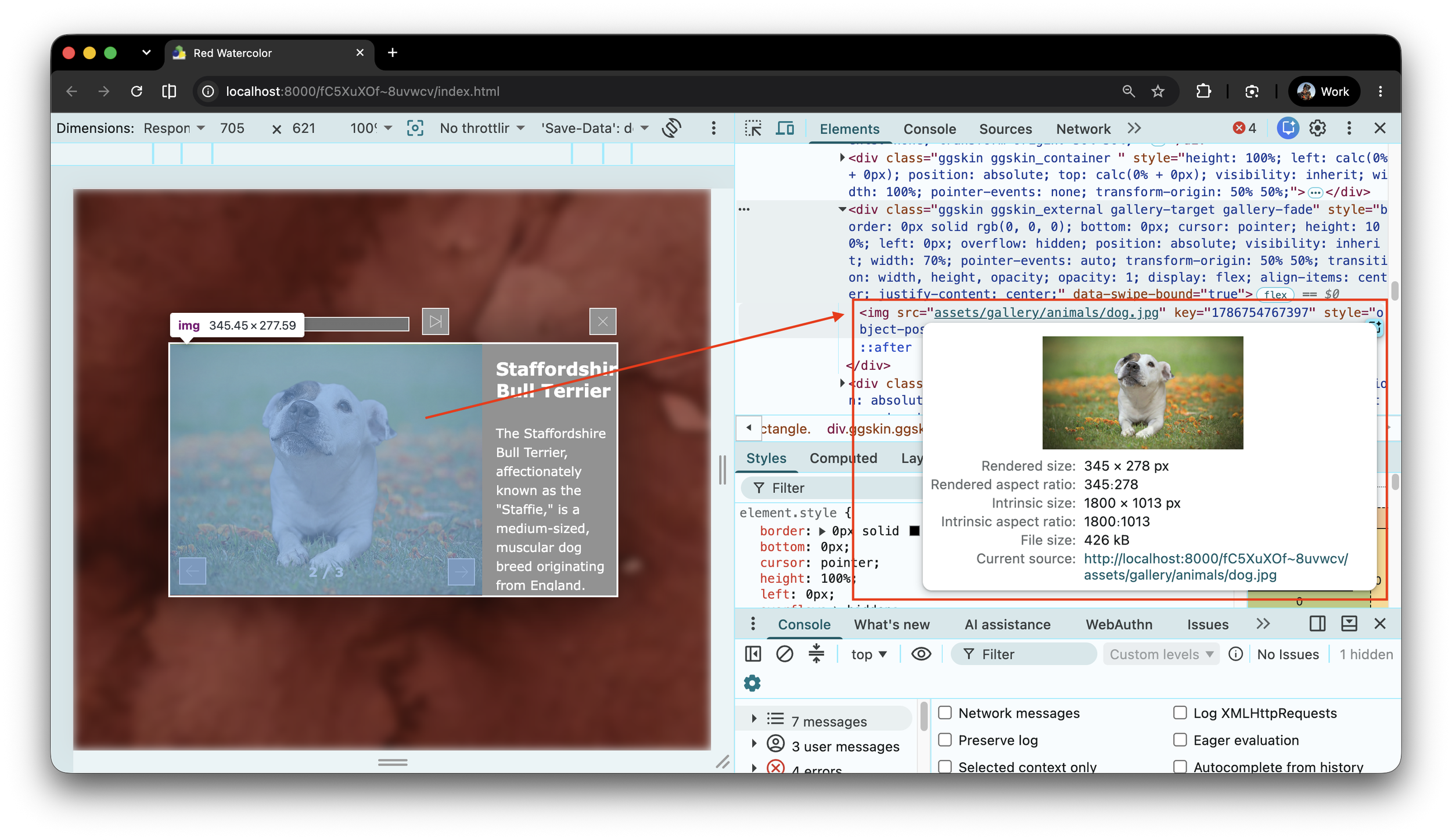Close the gallery lightbox with the X
This screenshot has height=840, width=1452.
tap(603, 321)
